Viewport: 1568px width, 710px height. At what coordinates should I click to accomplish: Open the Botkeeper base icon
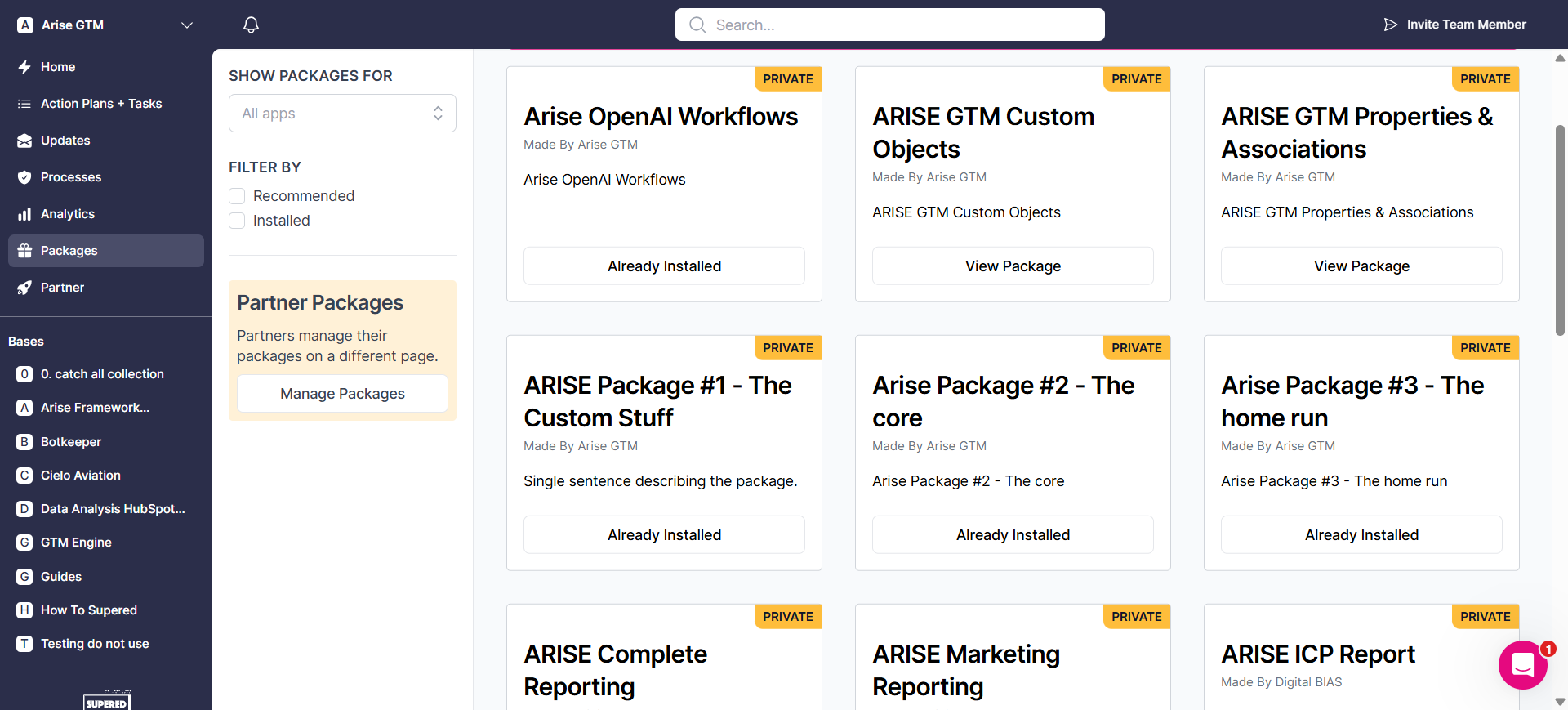pos(25,442)
